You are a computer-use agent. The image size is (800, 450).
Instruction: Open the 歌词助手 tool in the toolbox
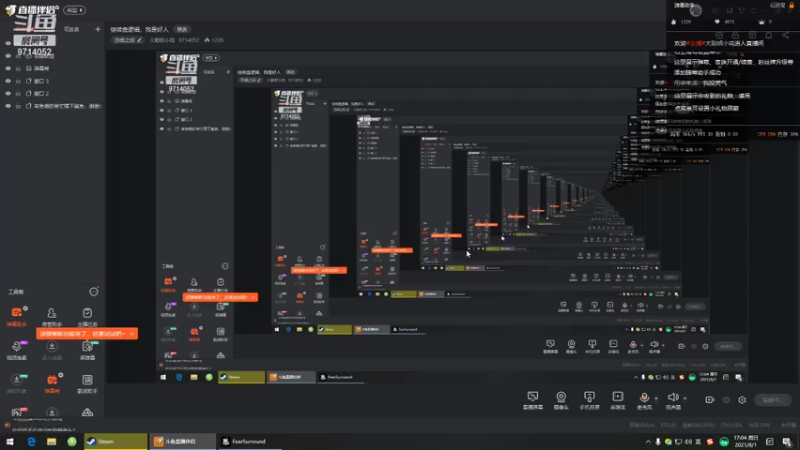click(x=87, y=383)
